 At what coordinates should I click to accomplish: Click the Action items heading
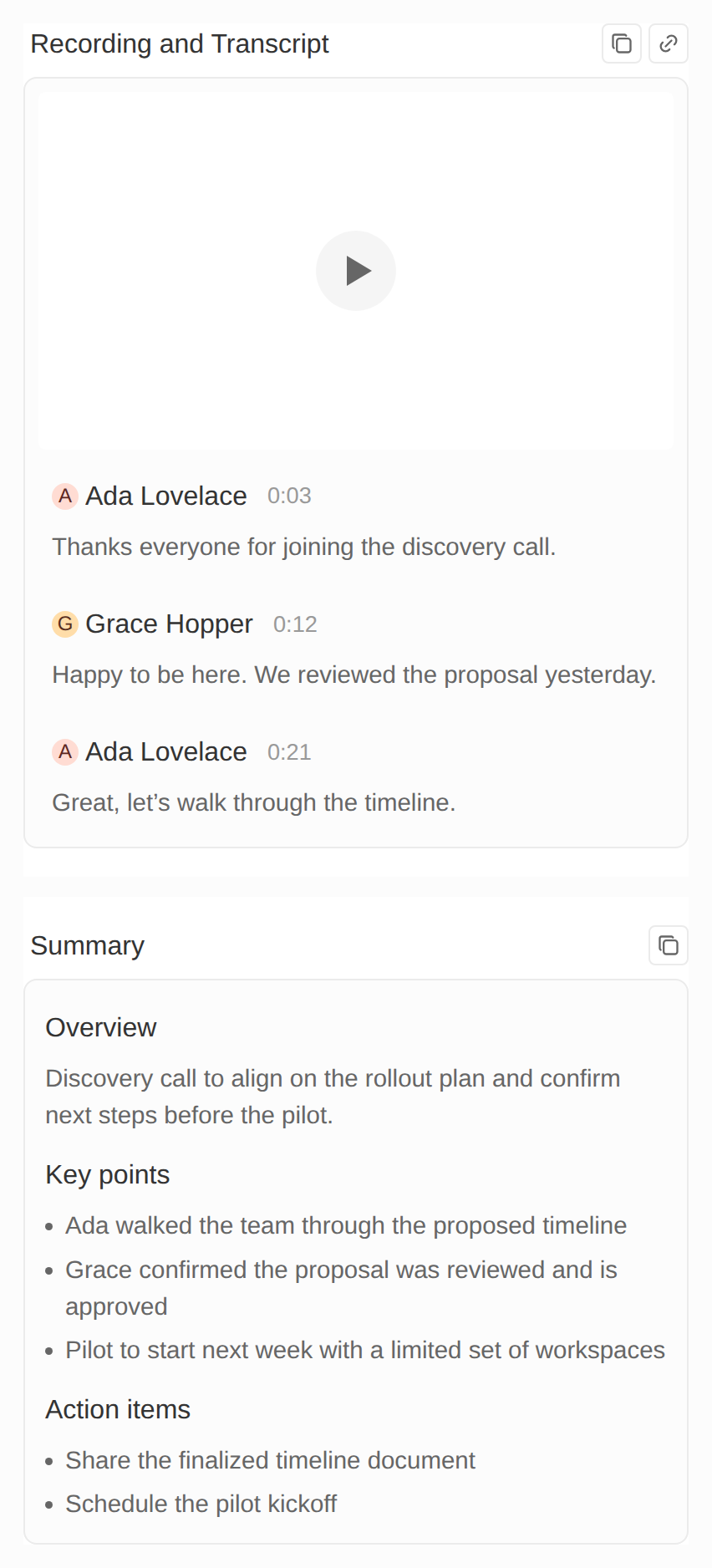118,1409
